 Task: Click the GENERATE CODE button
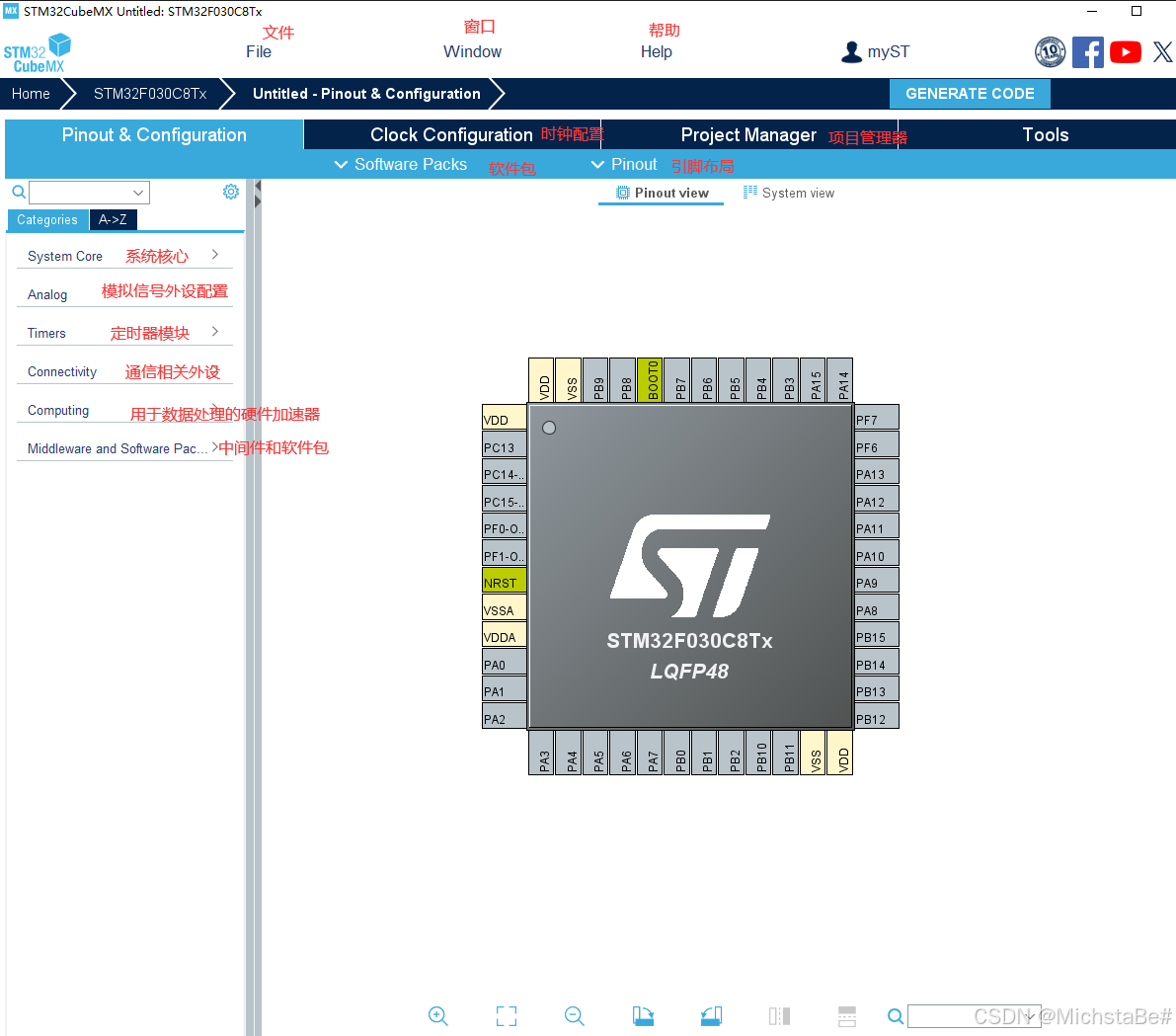click(x=969, y=93)
